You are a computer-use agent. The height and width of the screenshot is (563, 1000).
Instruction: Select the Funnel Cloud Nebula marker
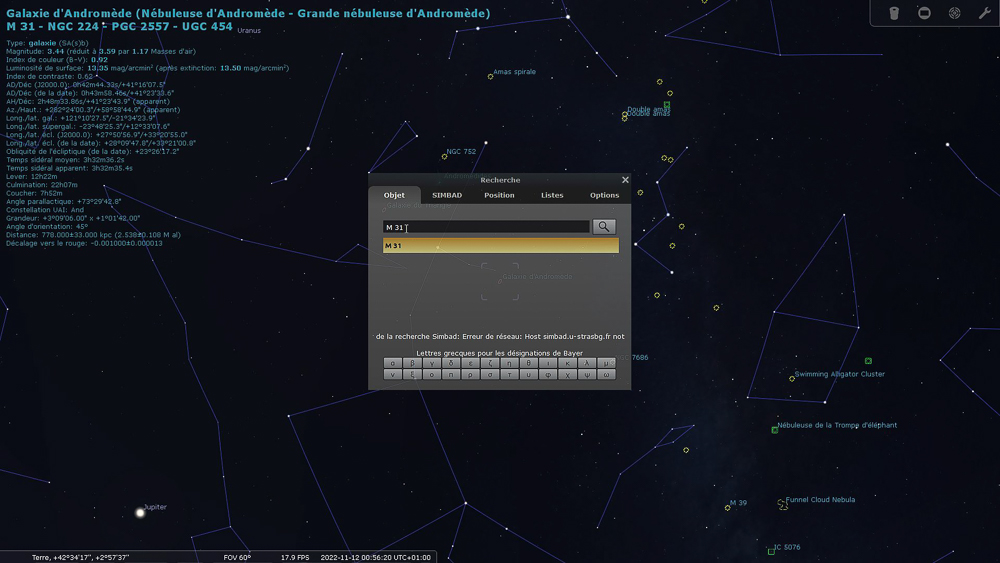[783, 504]
